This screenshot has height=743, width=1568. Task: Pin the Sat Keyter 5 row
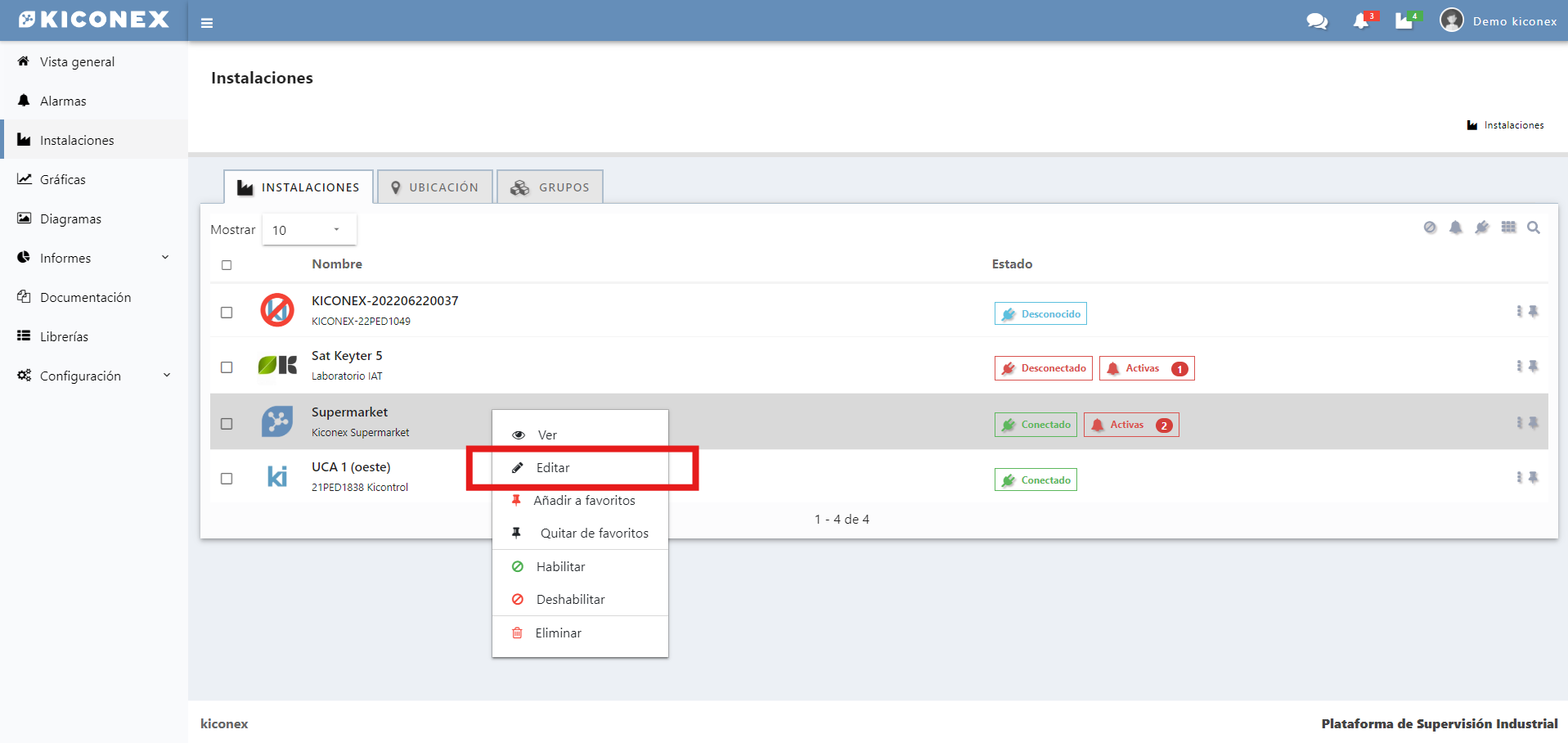click(1534, 366)
